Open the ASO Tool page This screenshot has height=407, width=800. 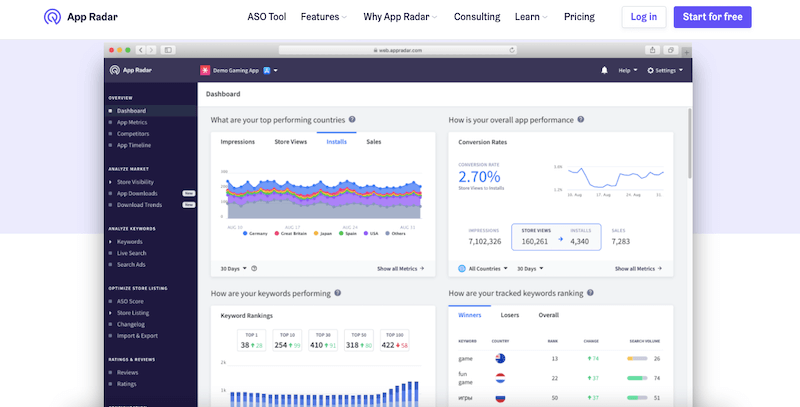[267, 17]
